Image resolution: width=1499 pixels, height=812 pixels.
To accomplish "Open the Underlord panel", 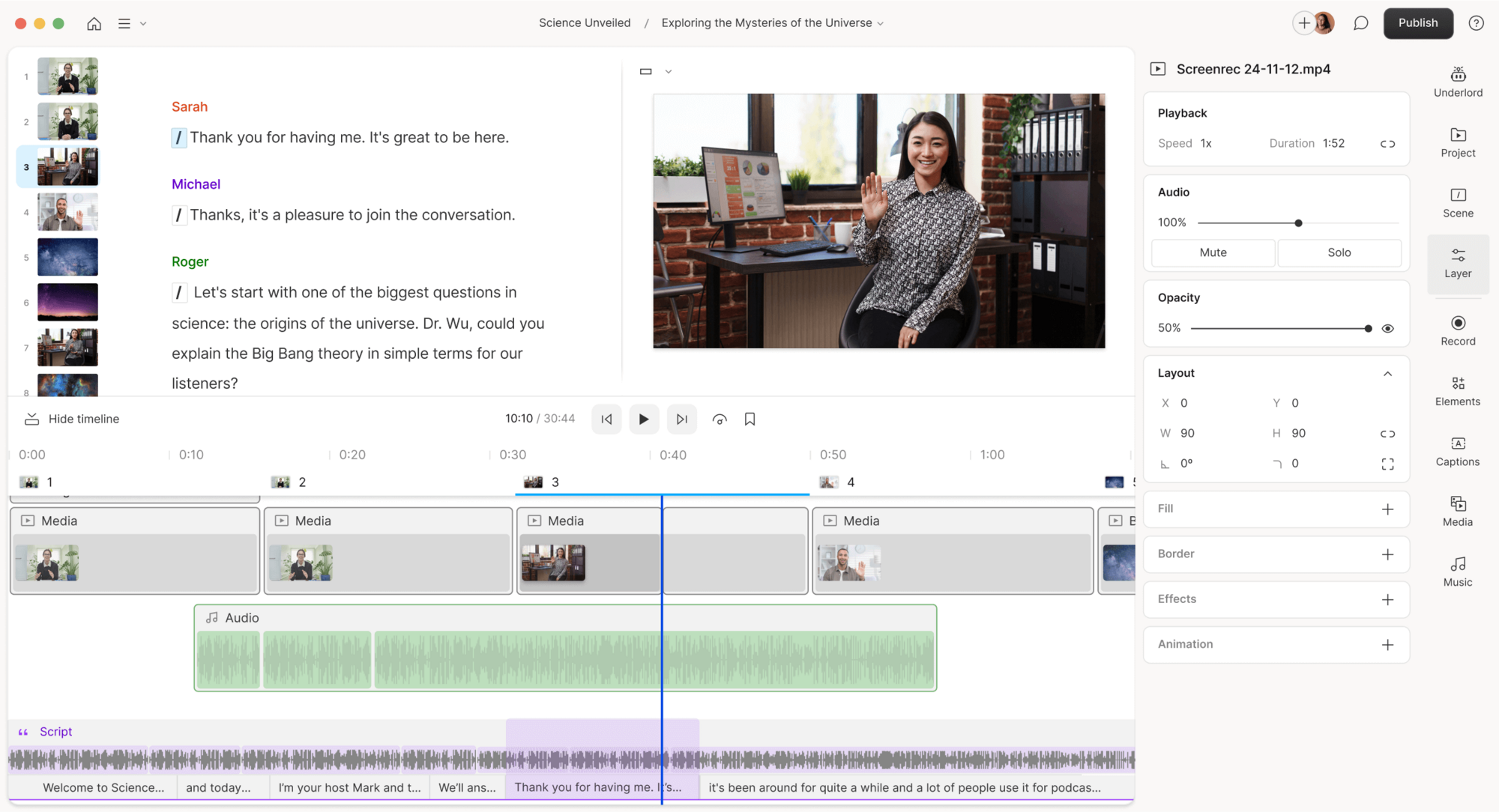I will [x=1457, y=81].
